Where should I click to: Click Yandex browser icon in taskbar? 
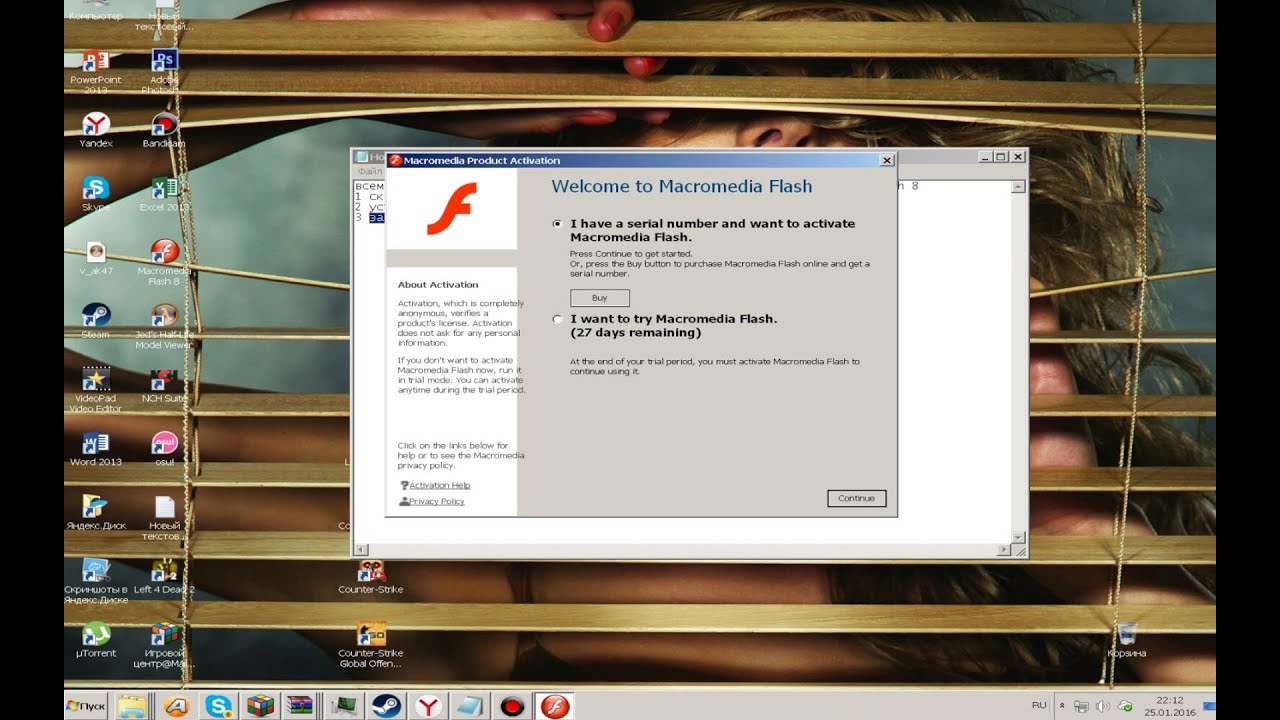429,706
